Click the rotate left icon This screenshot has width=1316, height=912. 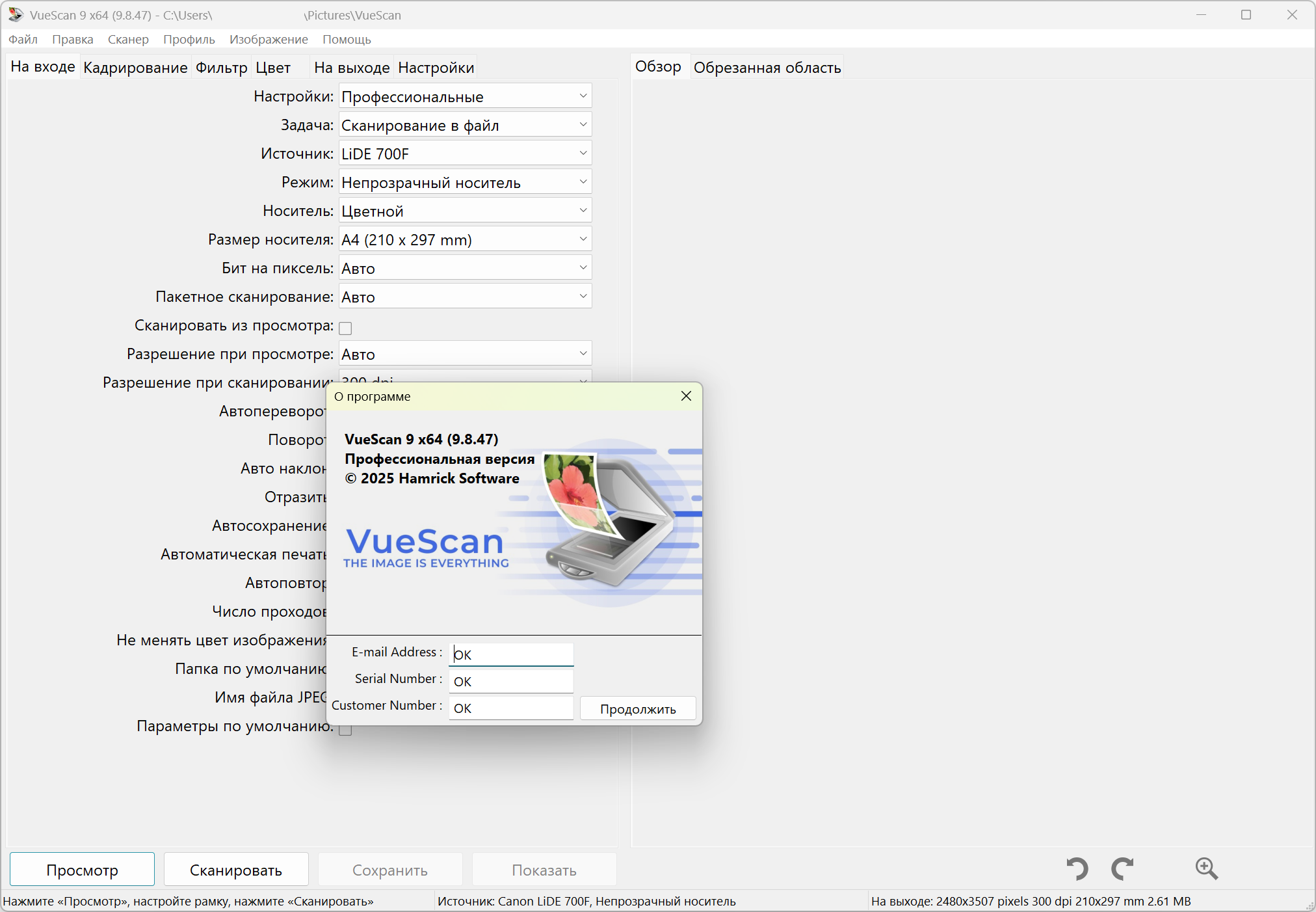[1077, 868]
